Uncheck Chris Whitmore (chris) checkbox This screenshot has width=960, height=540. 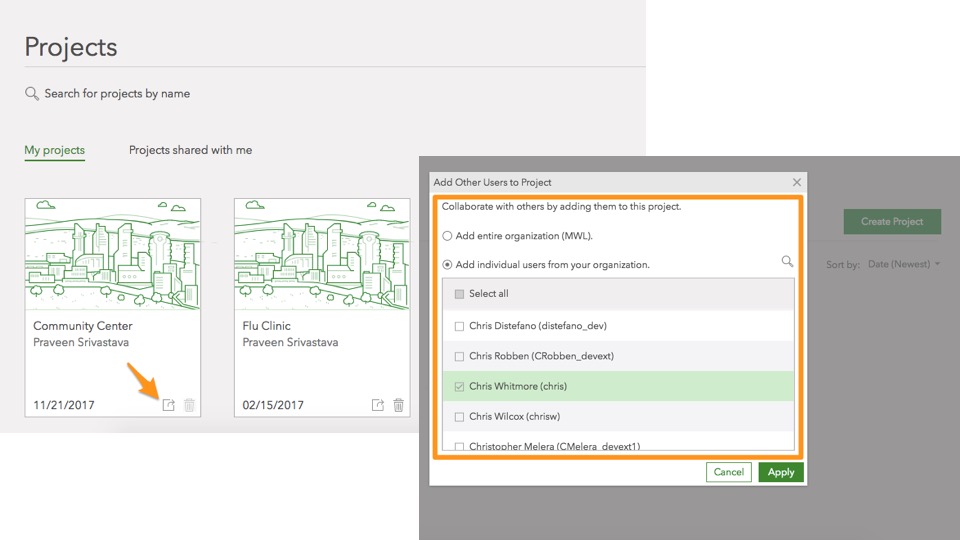459,386
